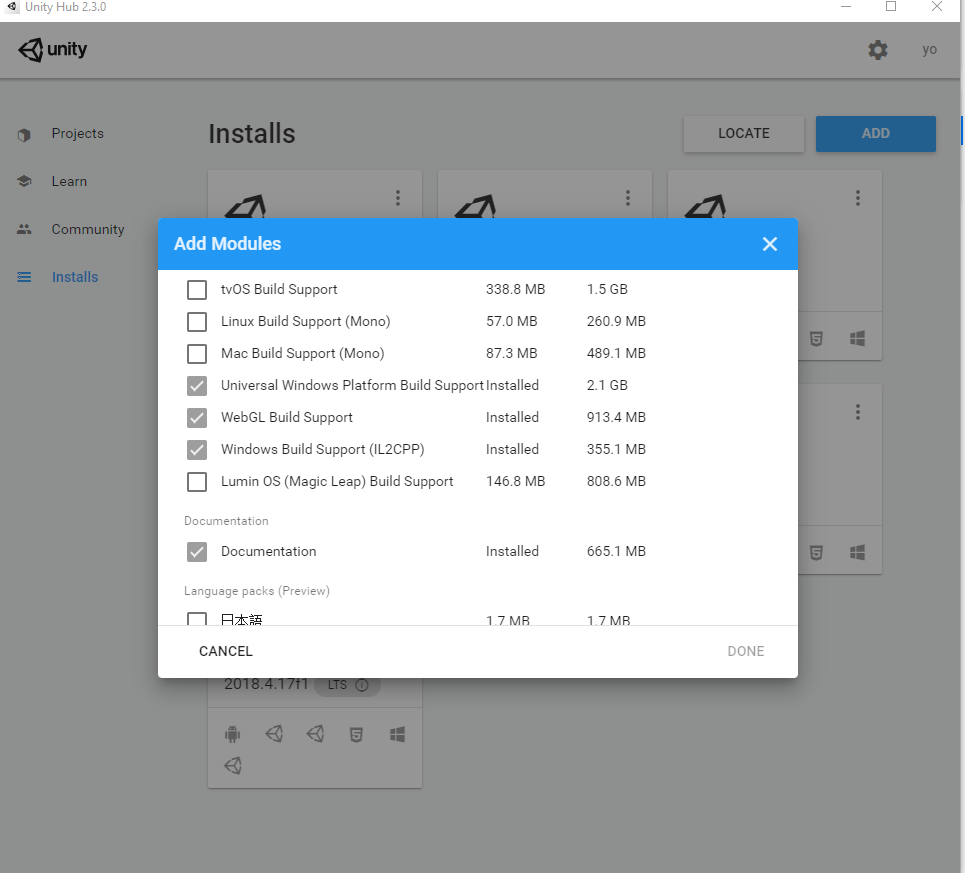This screenshot has height=873, width=965.
Task: Open second install card's three-dot menu
Action: 628,198
